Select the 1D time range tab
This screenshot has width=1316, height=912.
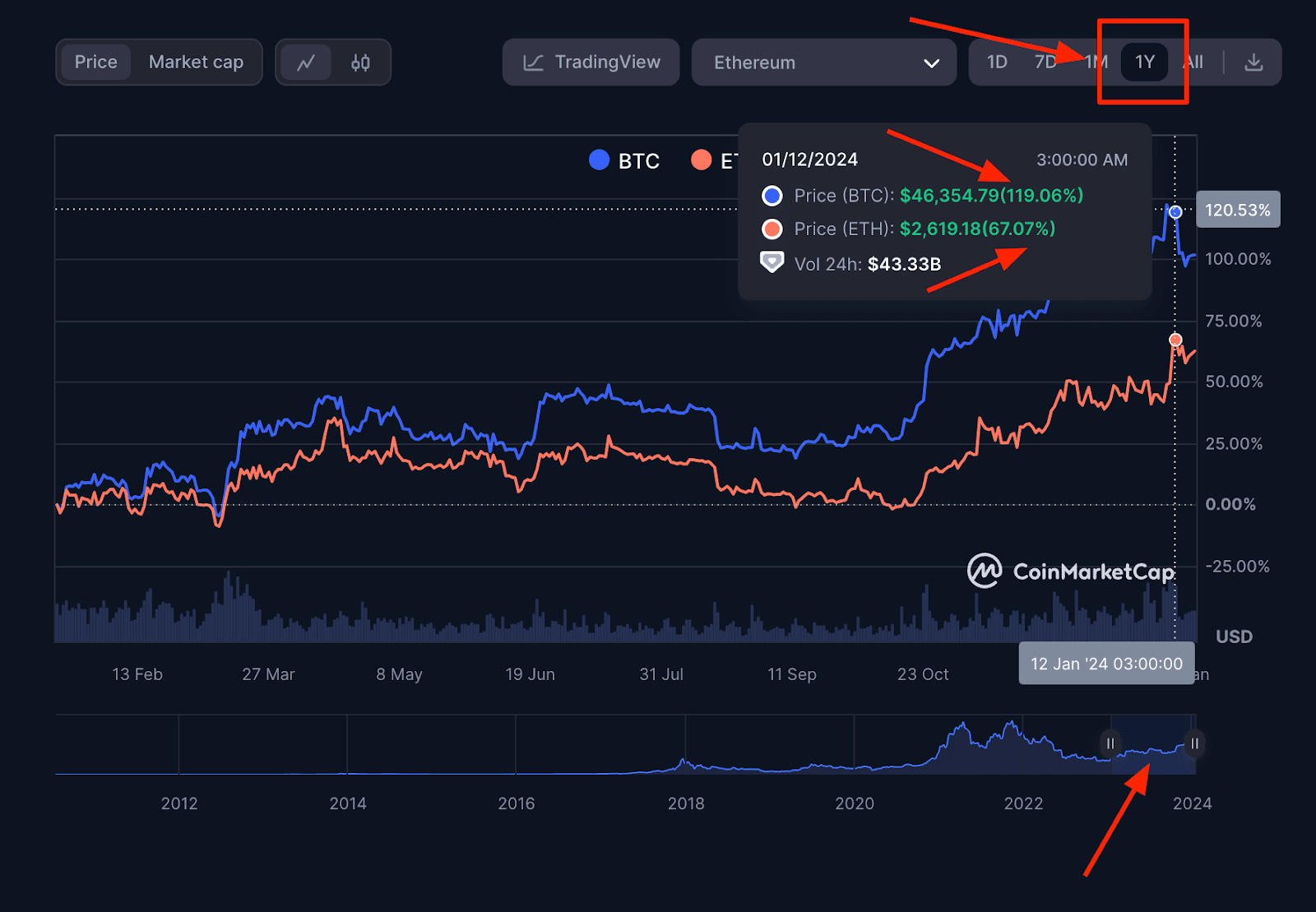[x=997, y=62]
